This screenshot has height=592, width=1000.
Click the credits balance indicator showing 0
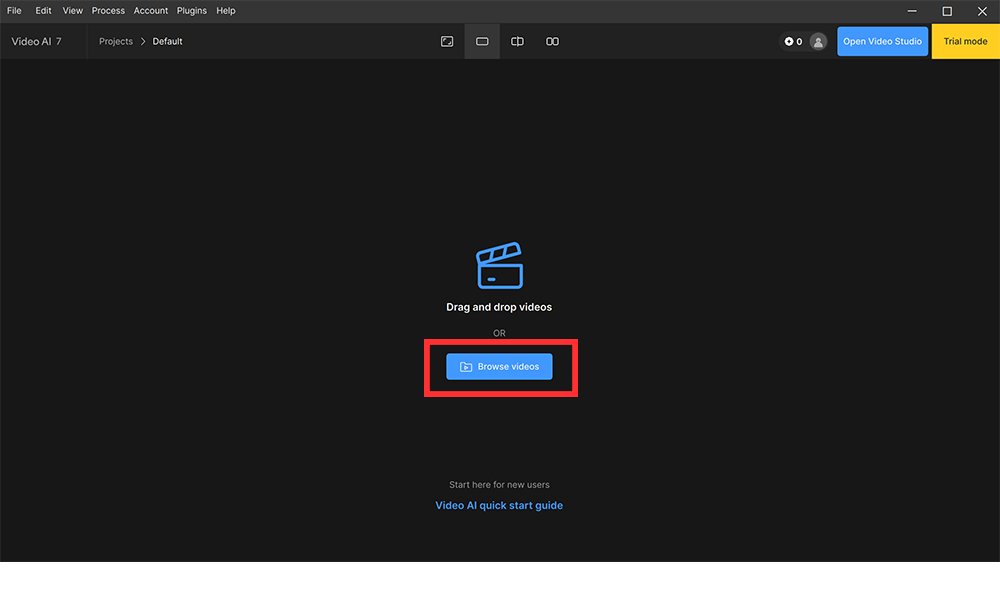coord(793,42)
